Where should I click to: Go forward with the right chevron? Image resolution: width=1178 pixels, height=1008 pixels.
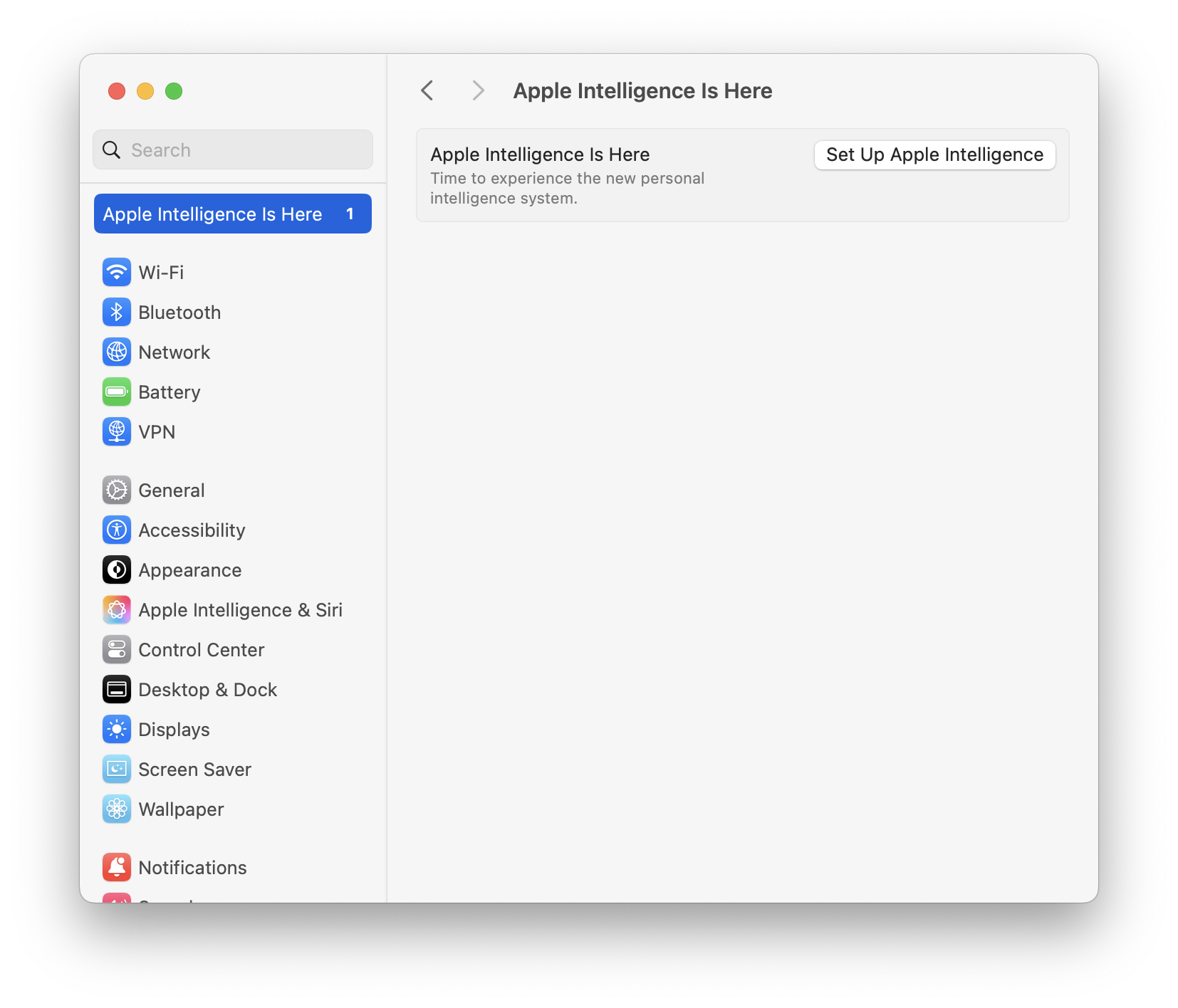tap(479, 90)
